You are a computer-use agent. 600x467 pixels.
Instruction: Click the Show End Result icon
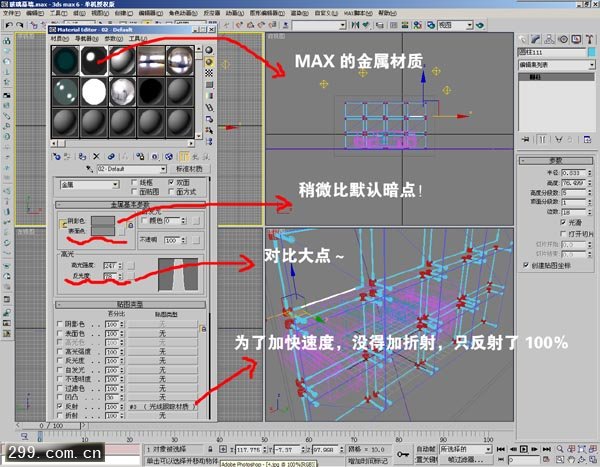point(184,156)
